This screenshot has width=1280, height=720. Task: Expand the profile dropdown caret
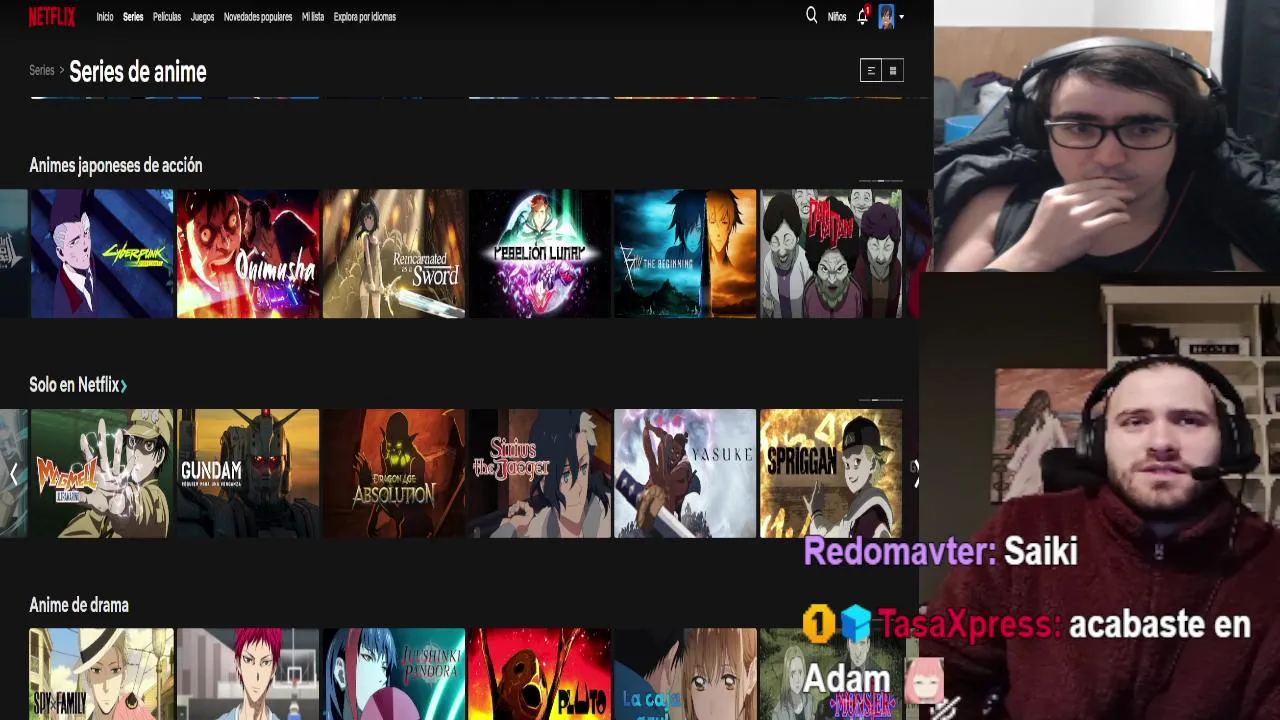[901, 17]
